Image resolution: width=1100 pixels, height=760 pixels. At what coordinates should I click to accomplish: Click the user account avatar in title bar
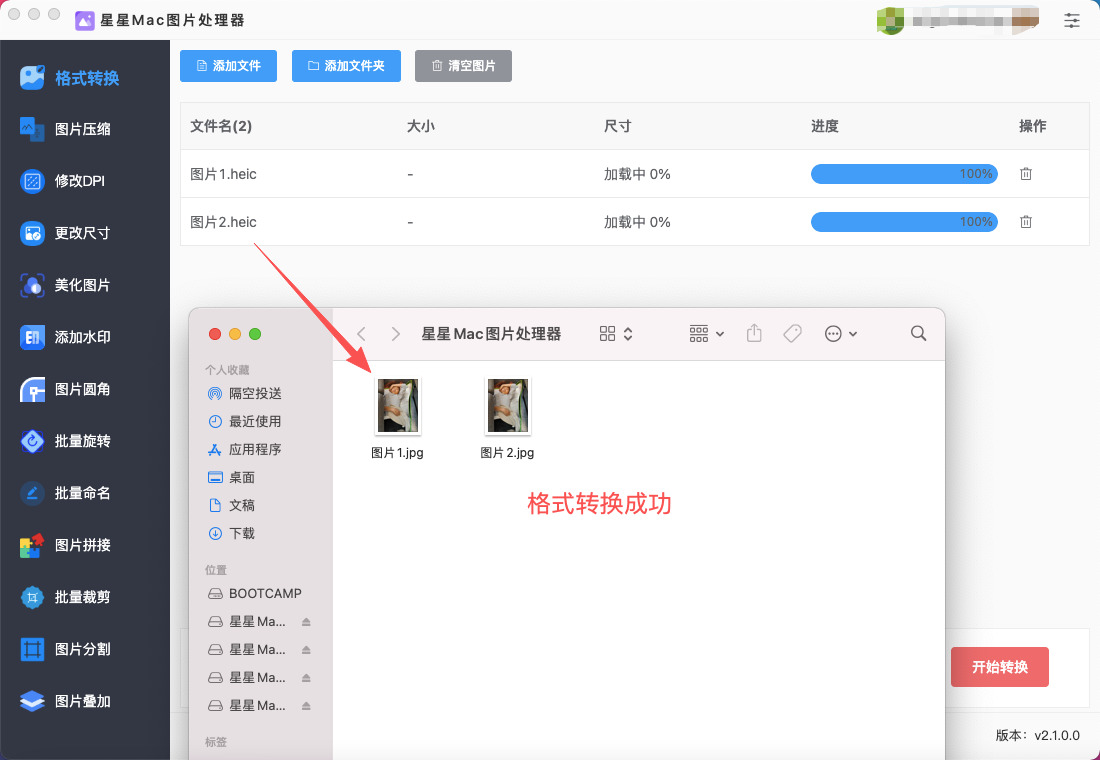[890, 20]
